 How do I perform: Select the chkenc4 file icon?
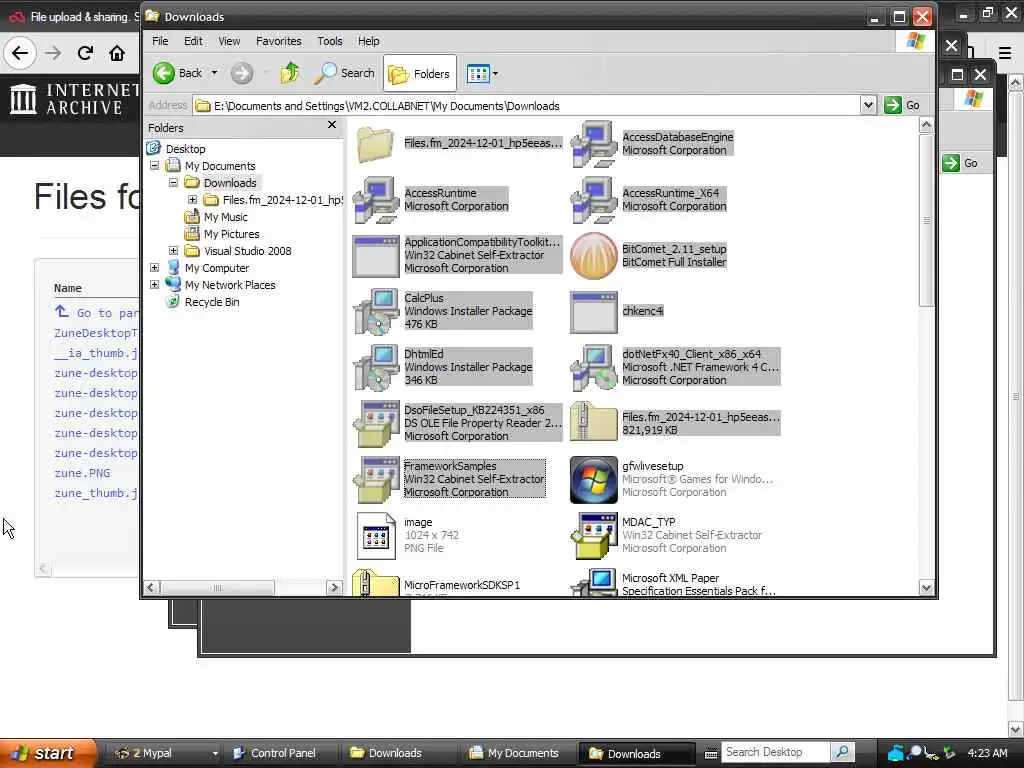tap(594, 312)
